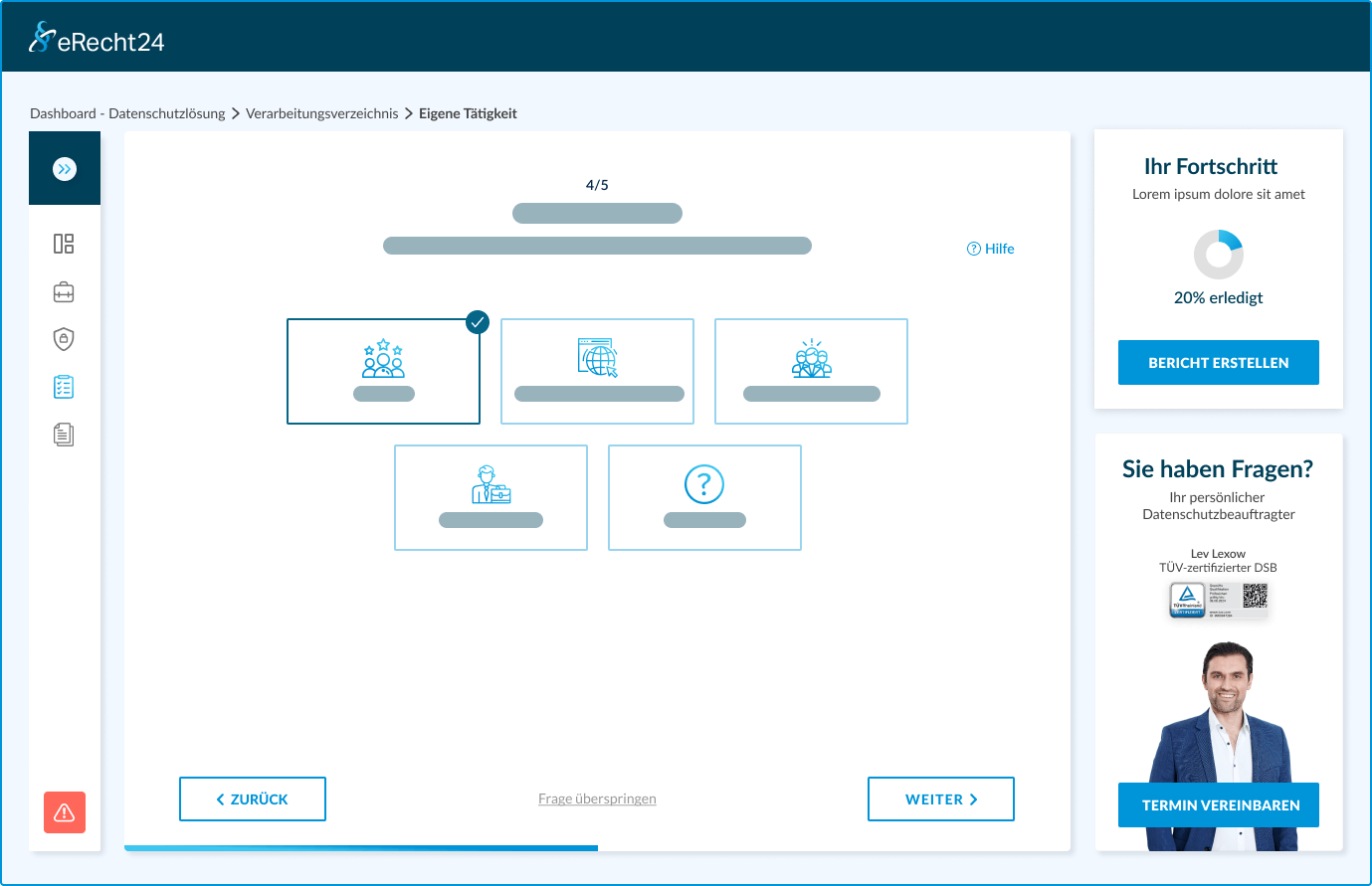Choose the businessman with briefcase option card

(490, 497)
